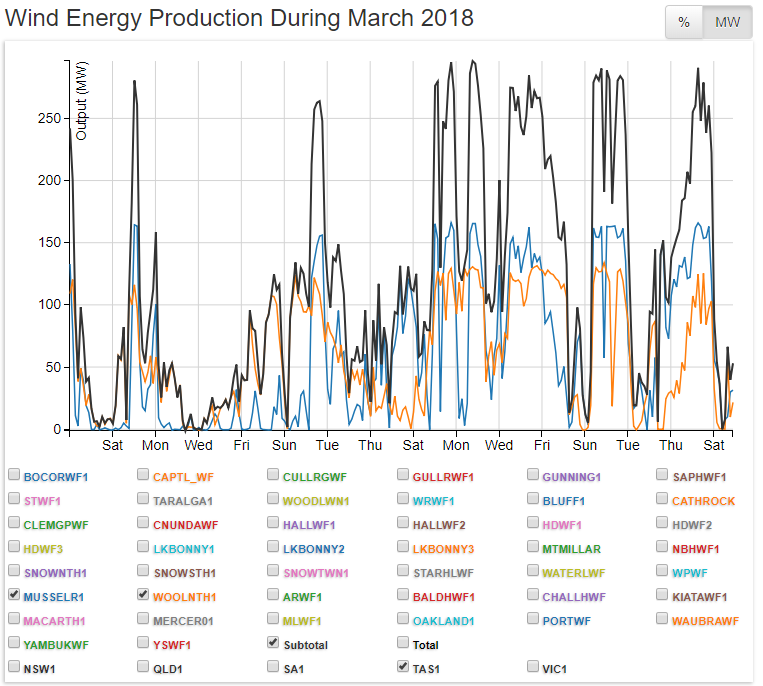Switch the chart to percent view

pos(684,22)
